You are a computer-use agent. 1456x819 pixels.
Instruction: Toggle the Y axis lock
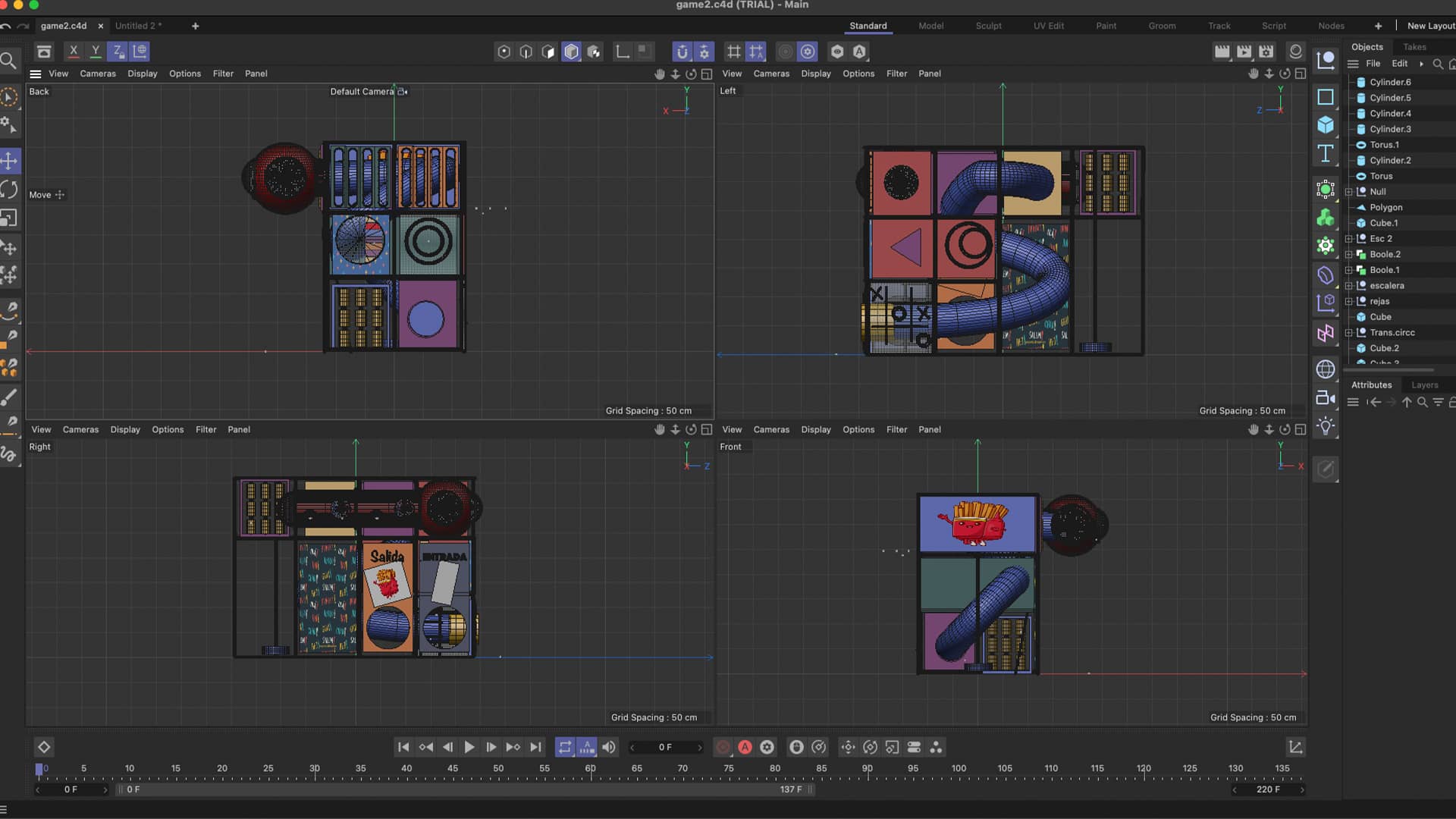(96, 52)
